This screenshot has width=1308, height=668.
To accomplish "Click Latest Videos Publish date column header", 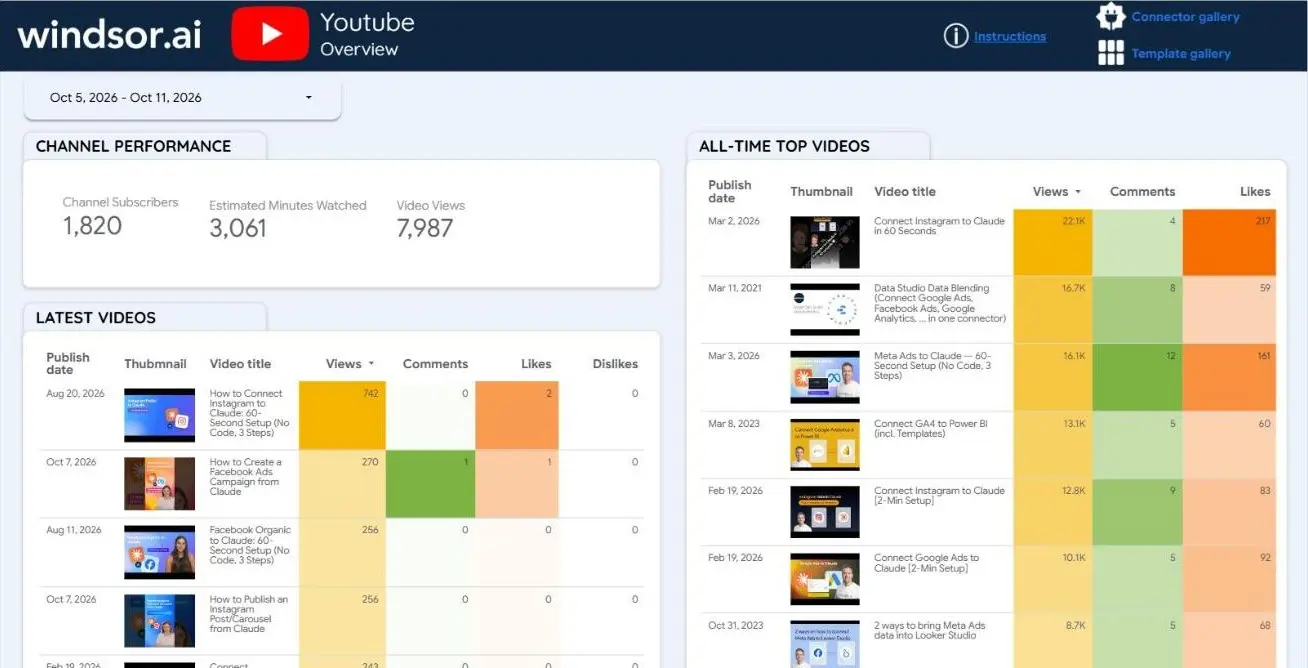I will tap(68, 364).
